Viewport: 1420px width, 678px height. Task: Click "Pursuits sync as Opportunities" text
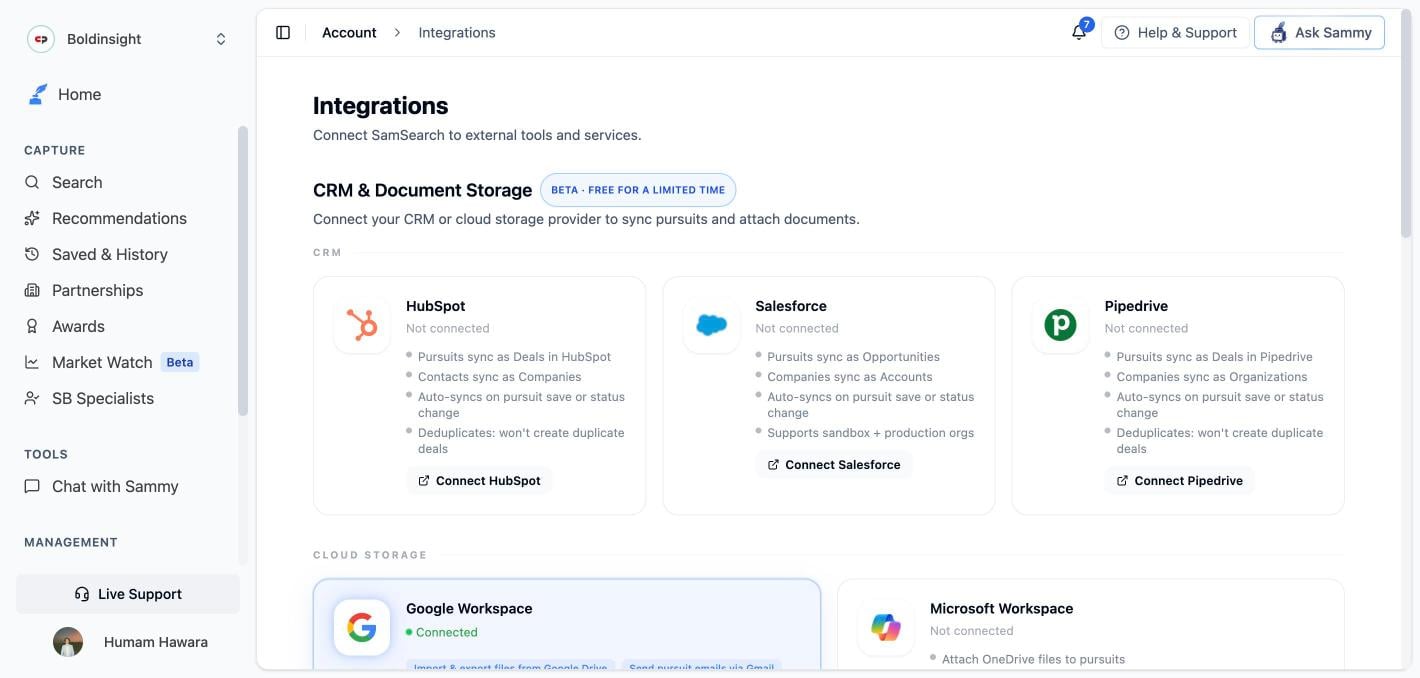(853, 357)
